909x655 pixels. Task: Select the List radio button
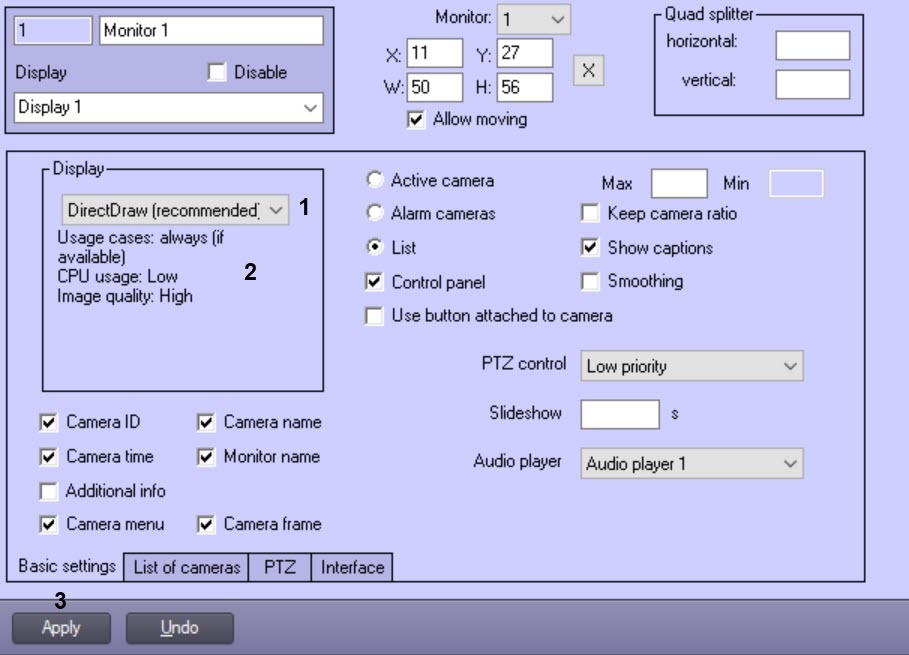(375, 248)
